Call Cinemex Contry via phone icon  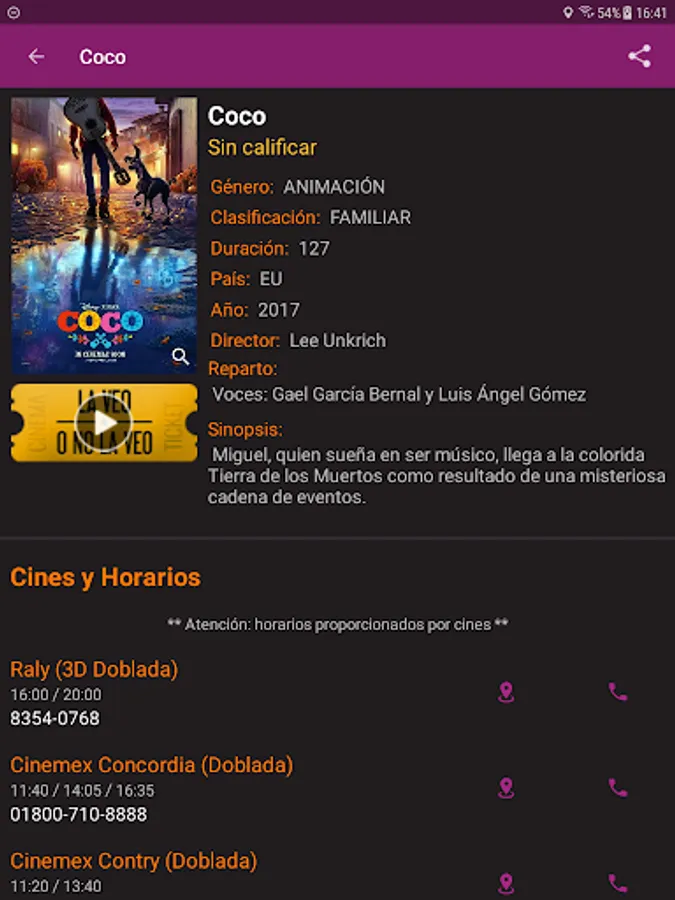coord(618,884)
